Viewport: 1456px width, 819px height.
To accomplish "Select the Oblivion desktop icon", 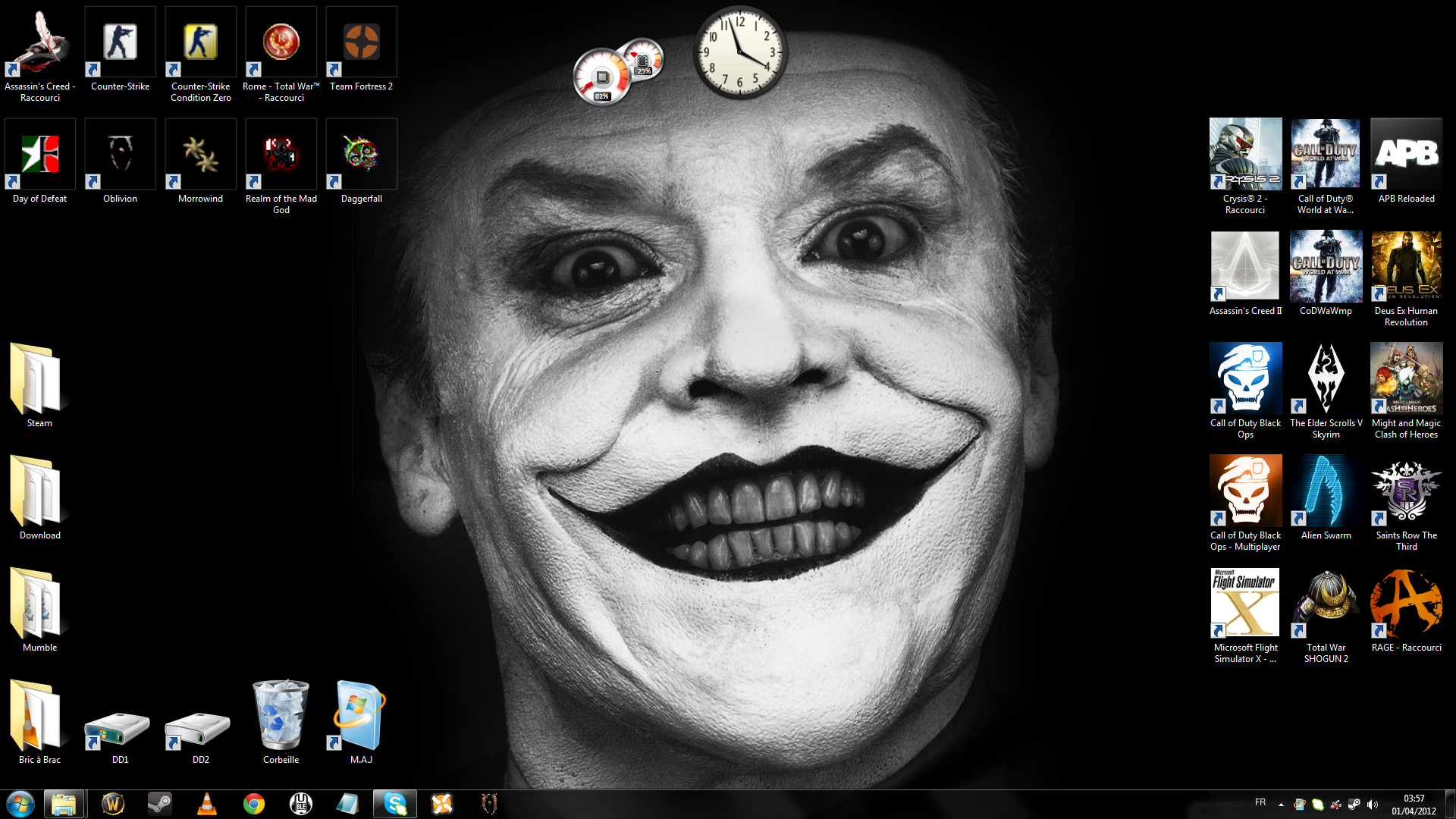I will (120, 162).
